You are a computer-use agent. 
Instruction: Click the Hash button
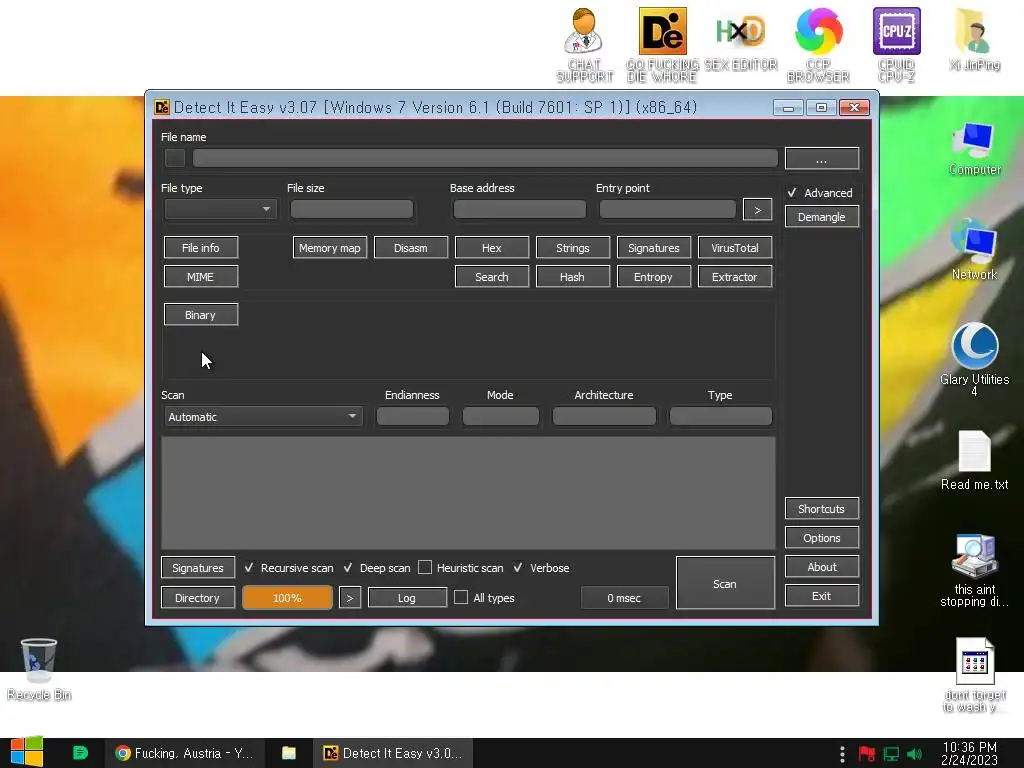tap(573, 277)
